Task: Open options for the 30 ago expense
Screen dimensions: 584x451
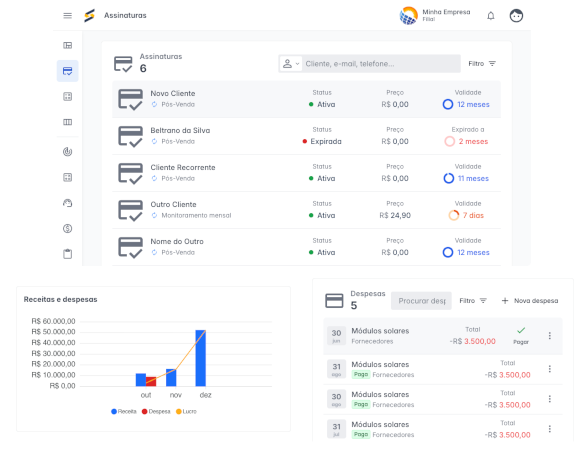Action: [x=550, y=399]
